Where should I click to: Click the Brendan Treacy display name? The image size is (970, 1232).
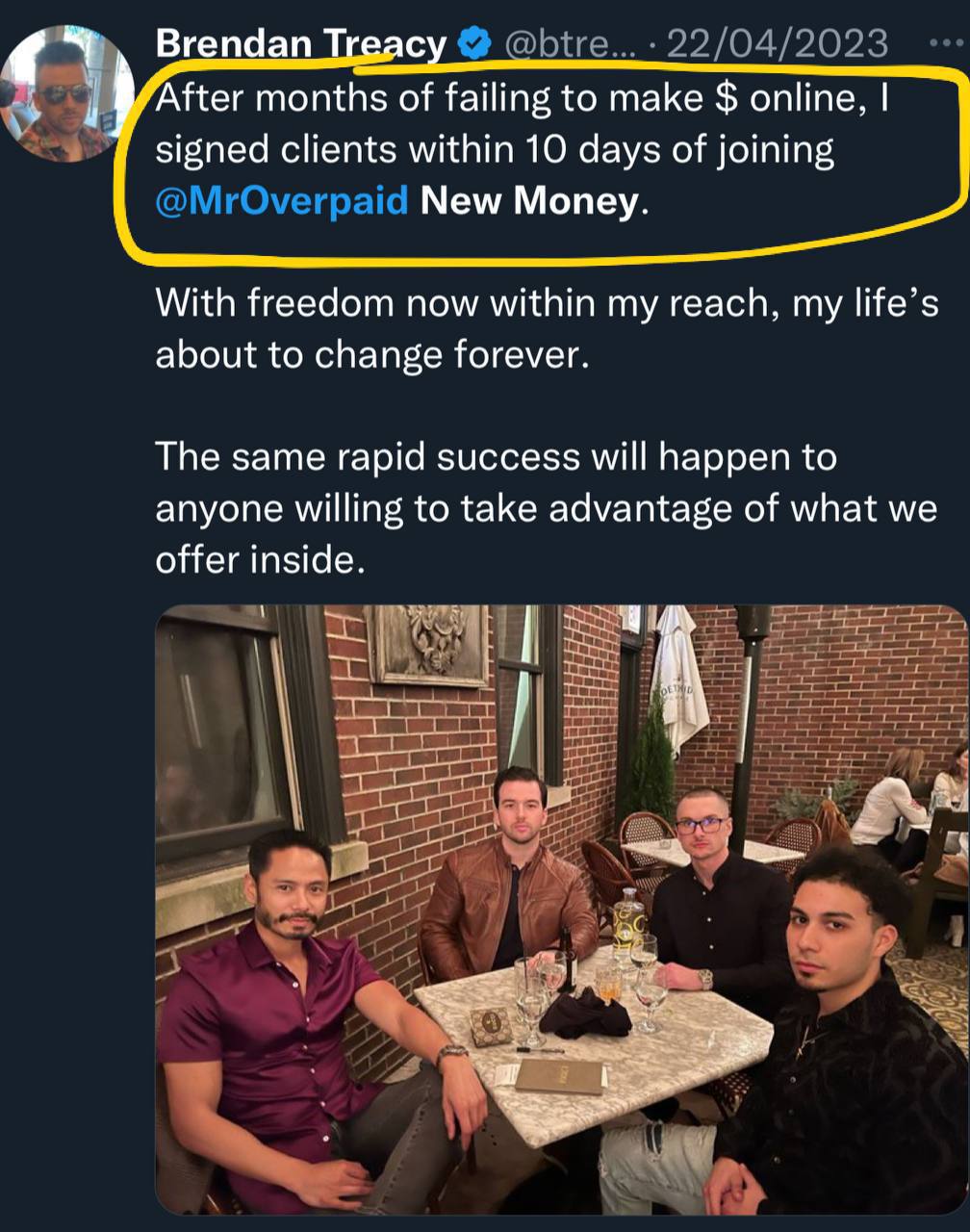click(301, 44)
